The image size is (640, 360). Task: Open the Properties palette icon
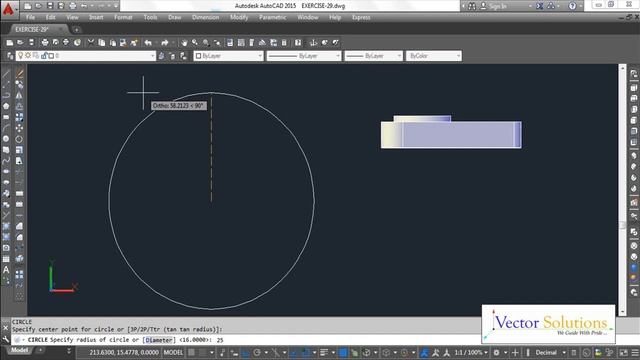pos(230,42)
